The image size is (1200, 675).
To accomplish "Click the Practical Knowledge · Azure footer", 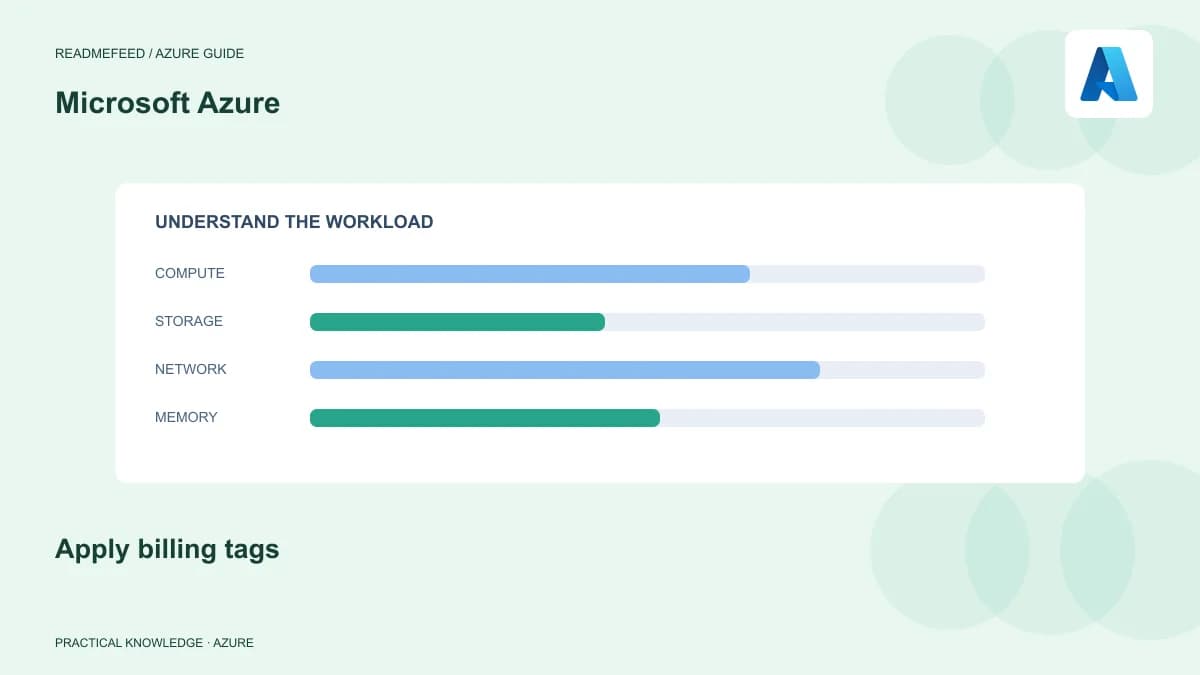I will [154, 643].
